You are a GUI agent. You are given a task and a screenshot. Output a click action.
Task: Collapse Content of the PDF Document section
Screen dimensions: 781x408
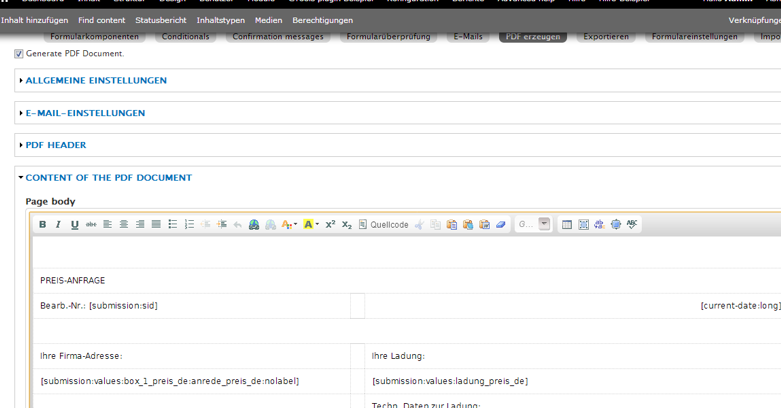(108, 178)
